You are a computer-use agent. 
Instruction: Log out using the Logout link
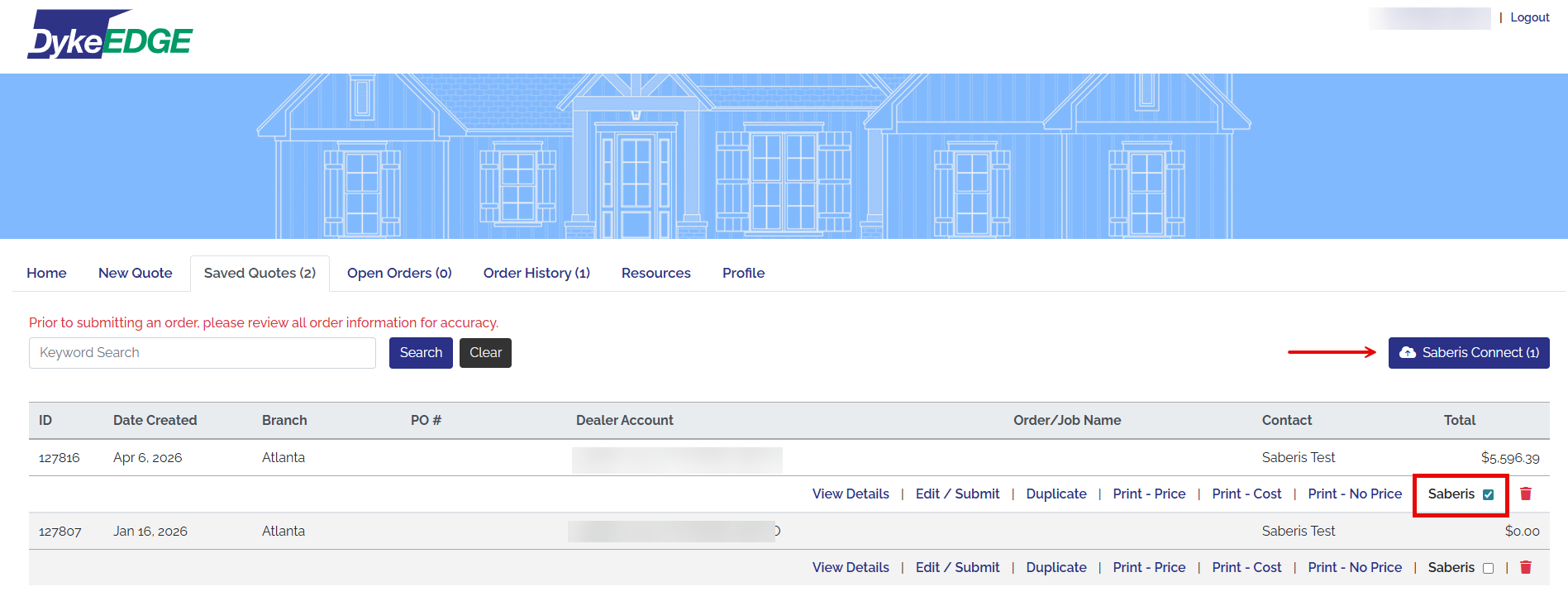1529,17
